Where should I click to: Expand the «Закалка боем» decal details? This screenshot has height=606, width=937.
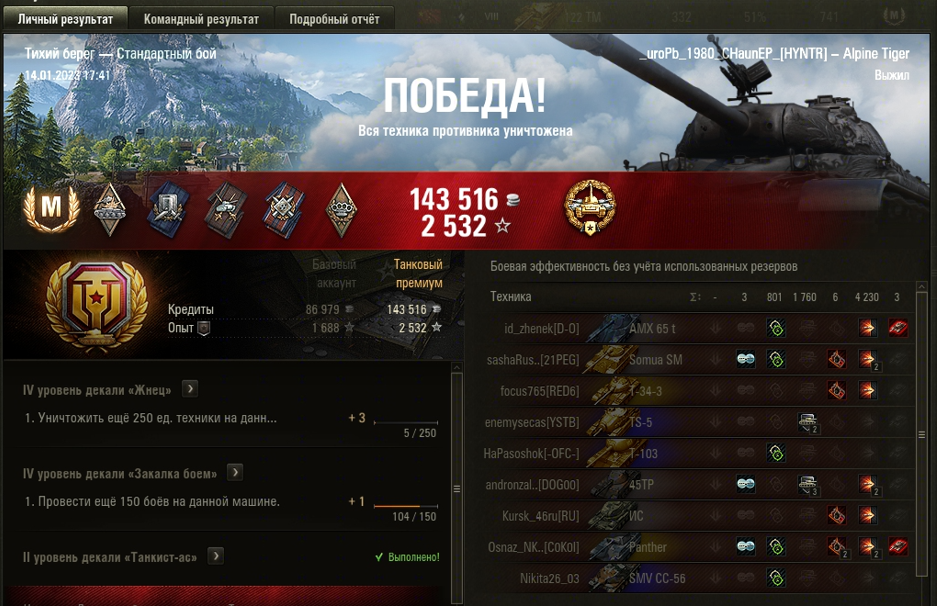235,473
